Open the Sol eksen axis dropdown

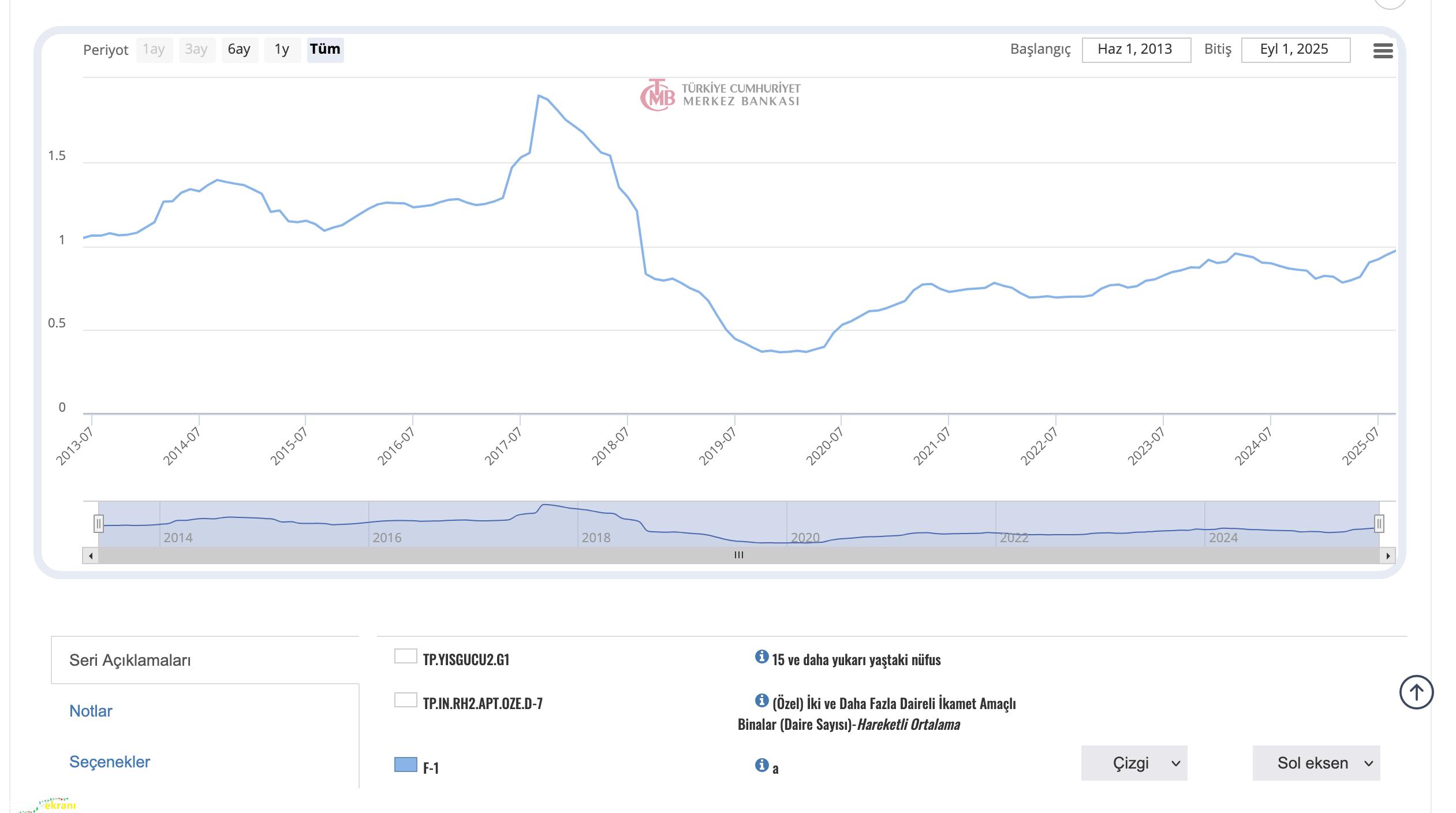pyautogui.click(x=1316, y=763)
